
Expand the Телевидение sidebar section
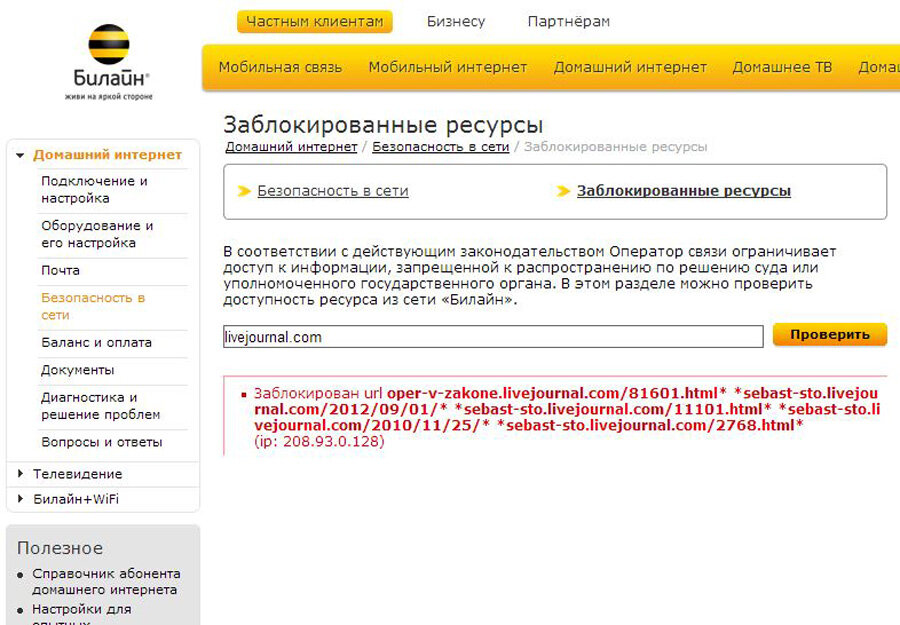pos(21,473)
